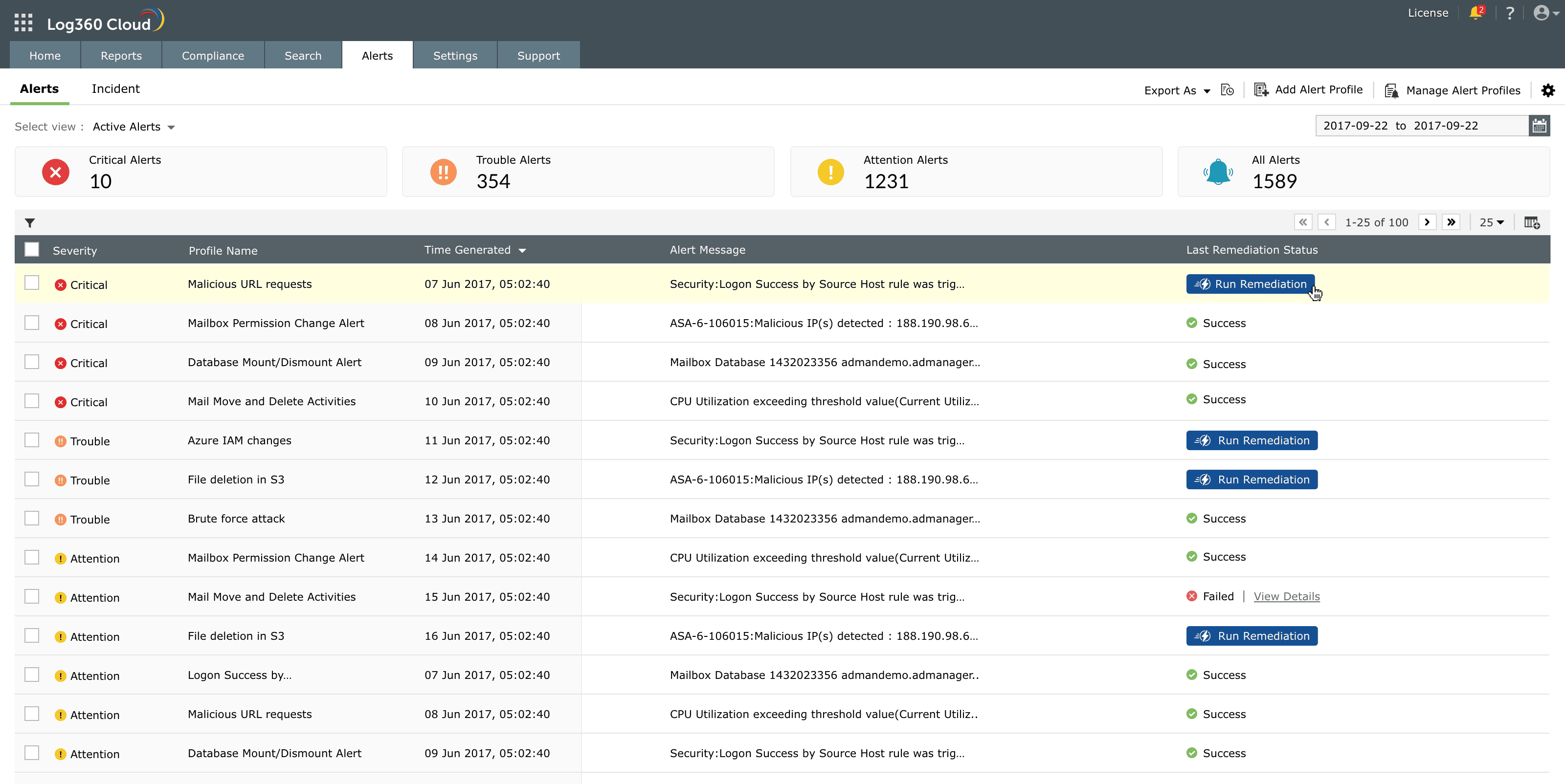Screen dimensions: 1565x784
Task: Go to the previous page of alerts
Action: [1327, 222]
